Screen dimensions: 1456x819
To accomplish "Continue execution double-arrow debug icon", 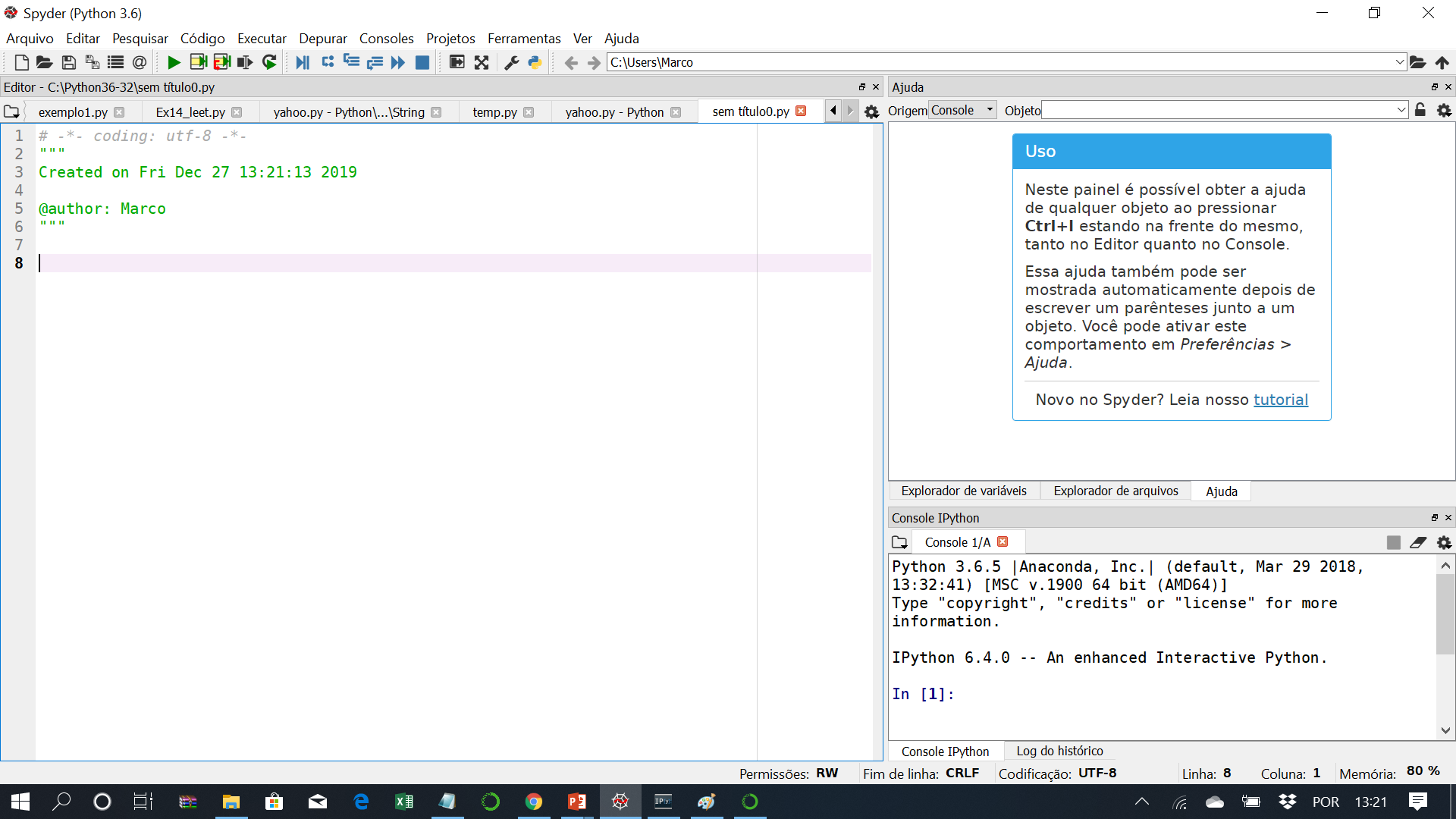I will [x=398, y=62].
